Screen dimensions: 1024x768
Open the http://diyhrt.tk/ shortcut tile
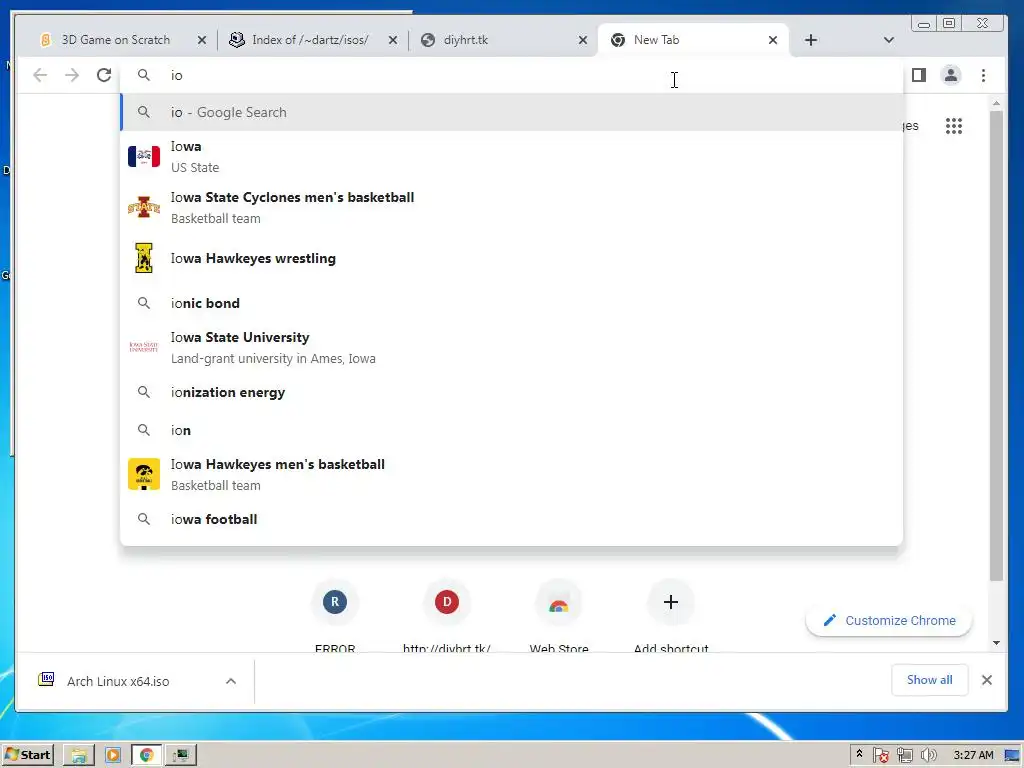(x=447, y=614)
